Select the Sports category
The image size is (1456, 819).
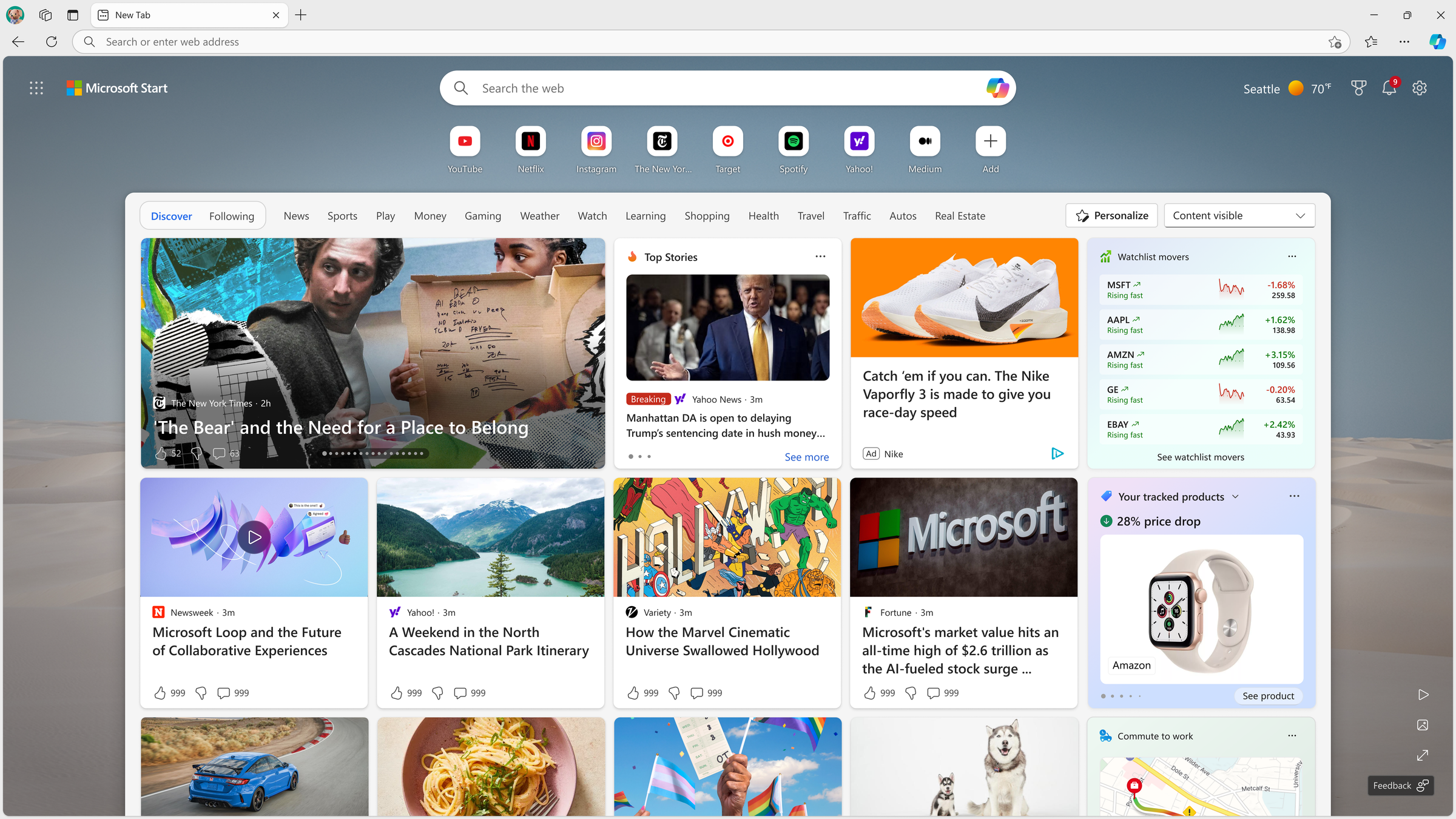point(342,216)
